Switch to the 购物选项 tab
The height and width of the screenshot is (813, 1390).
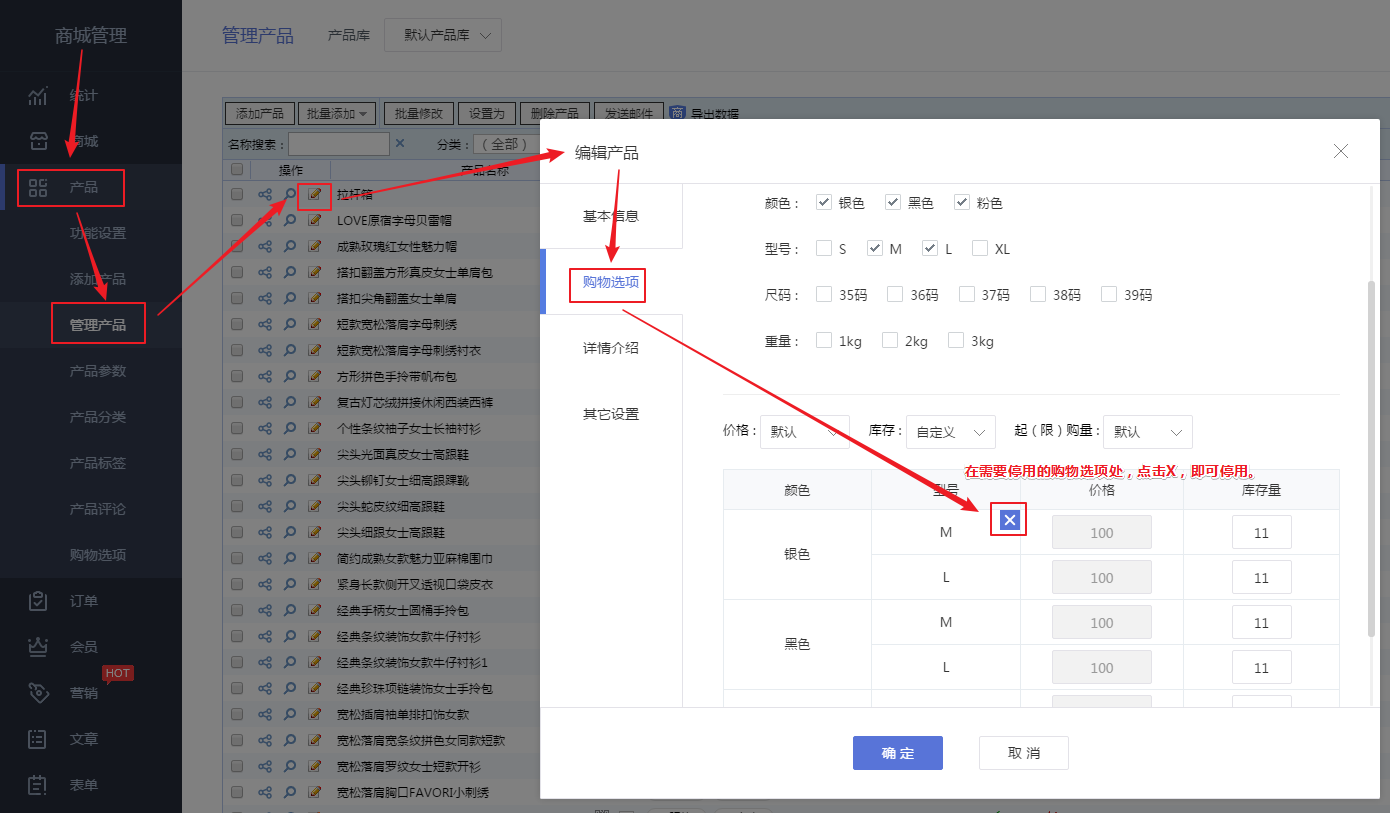click(x=611, y=282)
